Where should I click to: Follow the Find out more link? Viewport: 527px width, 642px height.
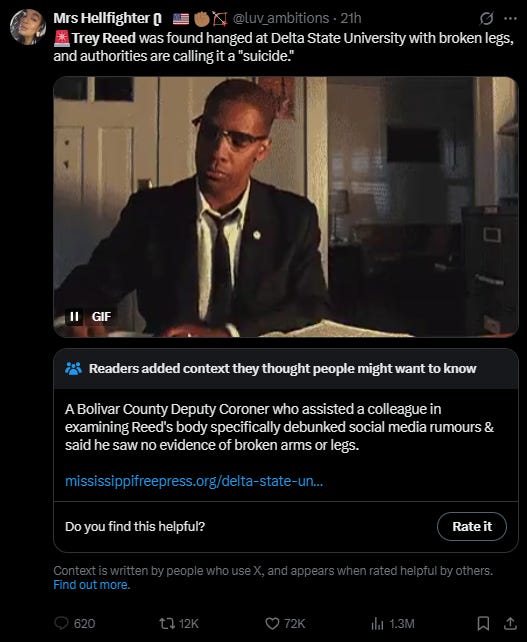[x=91, y=585]
